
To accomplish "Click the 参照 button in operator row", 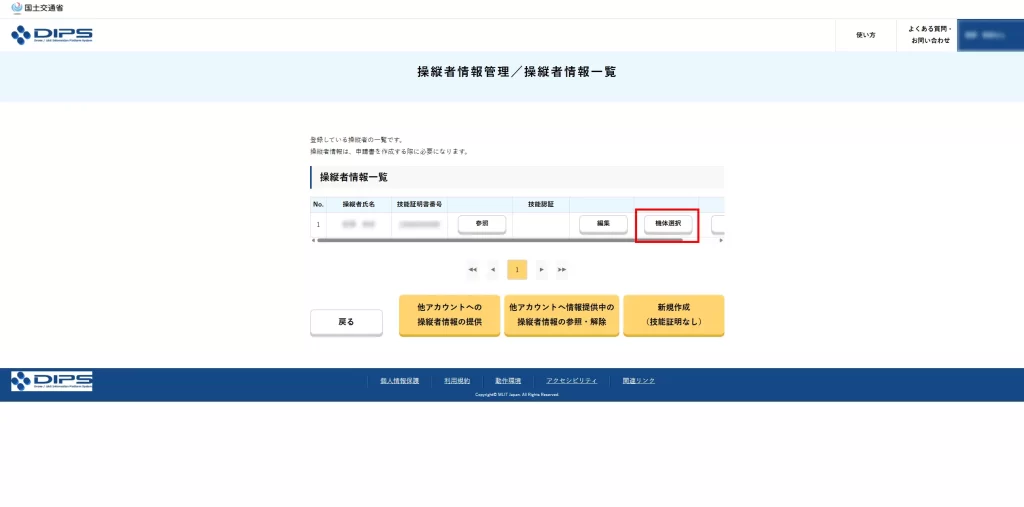I will [x=482, y=224].
